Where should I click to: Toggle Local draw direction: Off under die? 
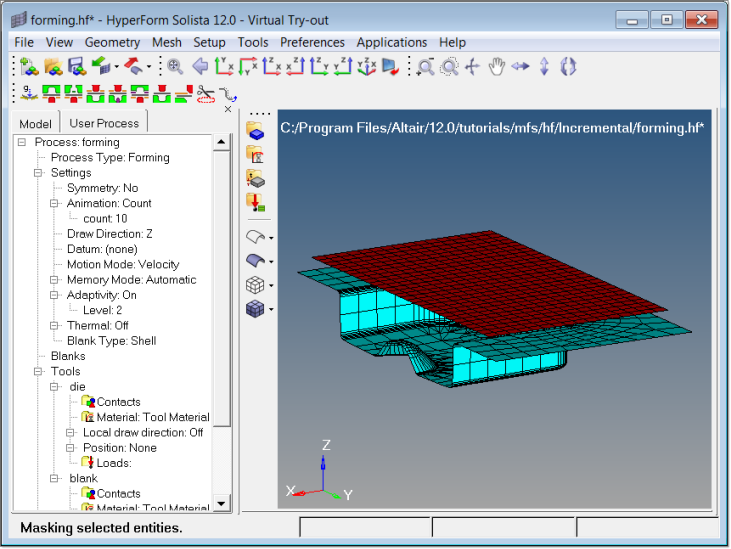[142, 433]
